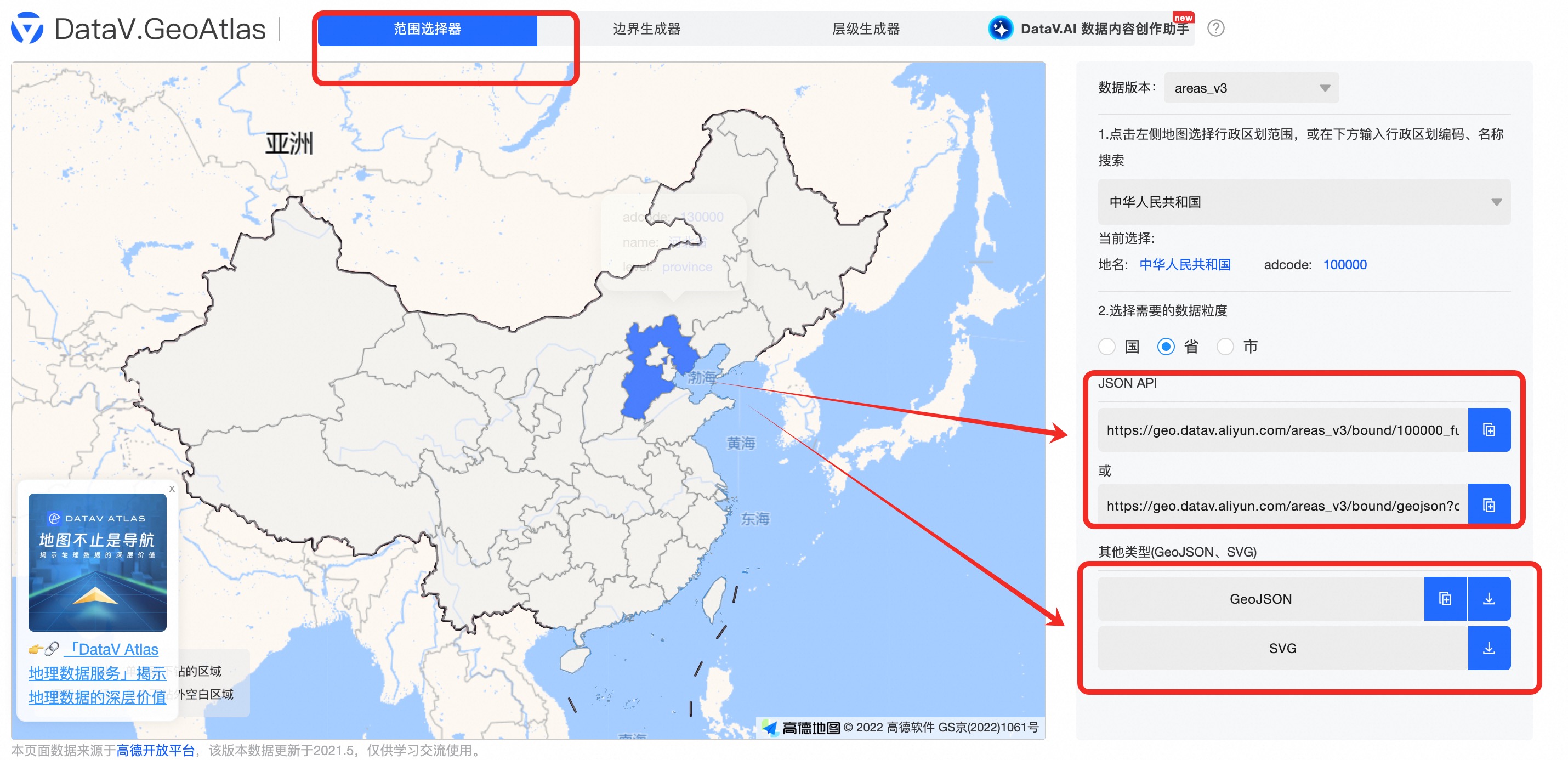This screenshot has height=760, width=1568.
Task: Click the adcode 100000 link
Action: pos(1345,264)
